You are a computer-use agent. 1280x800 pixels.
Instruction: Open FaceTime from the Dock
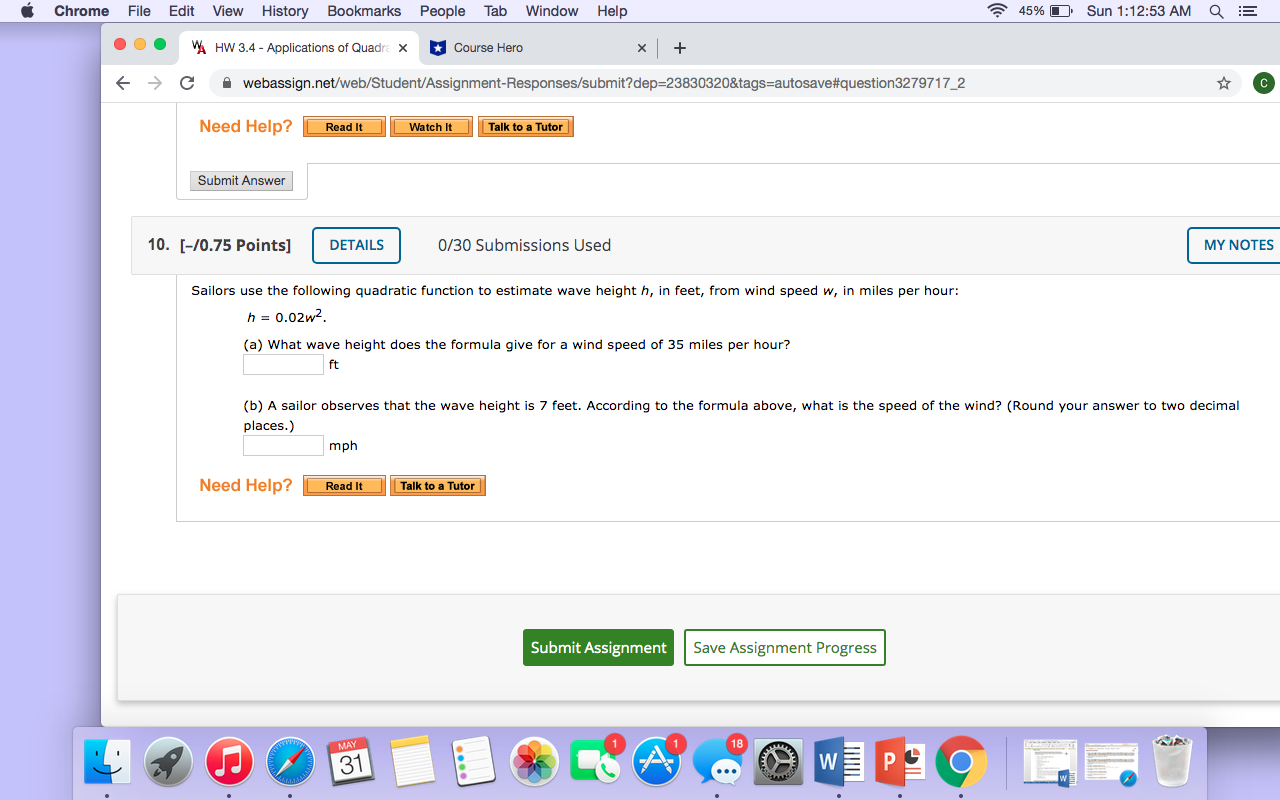point(595,763)
